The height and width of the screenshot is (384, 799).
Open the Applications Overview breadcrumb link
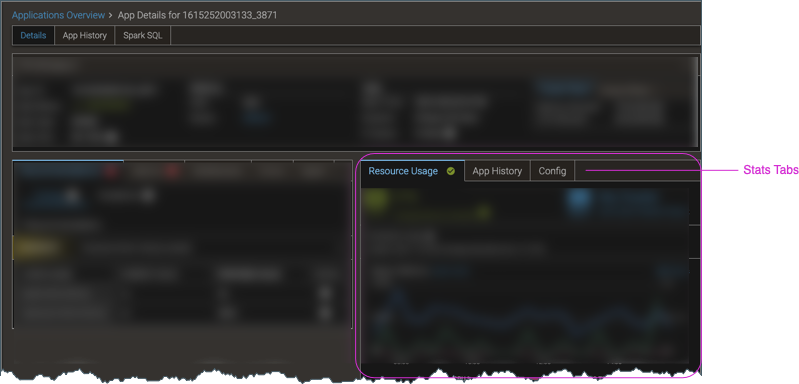[x=58, y=15]
